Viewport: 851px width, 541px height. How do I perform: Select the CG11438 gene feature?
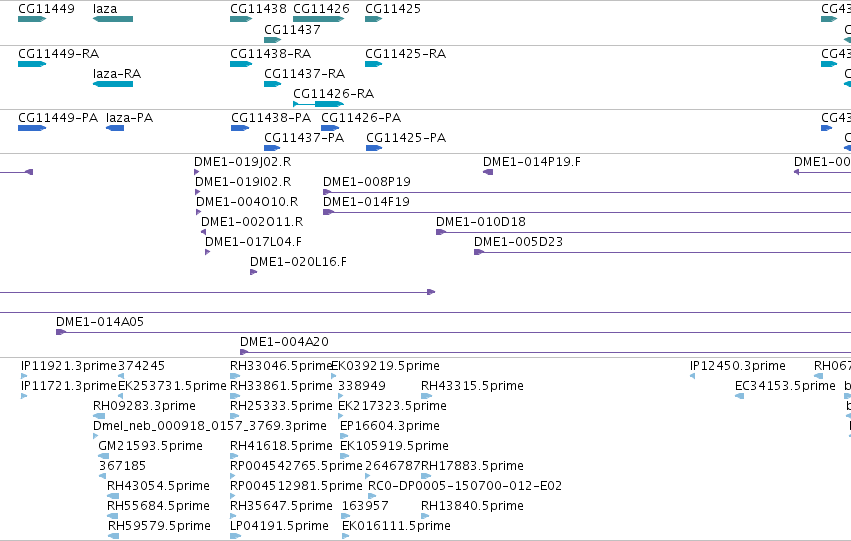(x=241, y=19)
